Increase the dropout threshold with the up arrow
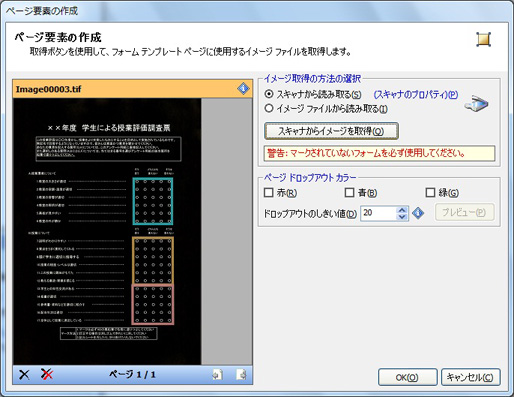The height and width of the screenshot is (397, 514). click(402, 210)
